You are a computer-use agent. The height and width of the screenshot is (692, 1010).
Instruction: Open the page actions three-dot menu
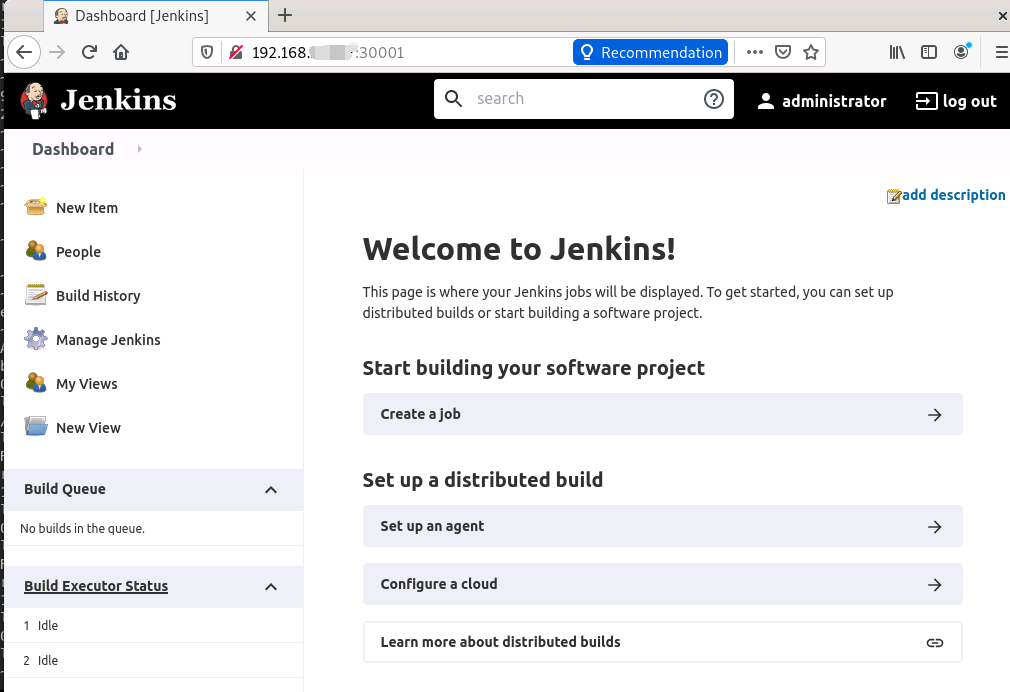[x=754, y=52]
